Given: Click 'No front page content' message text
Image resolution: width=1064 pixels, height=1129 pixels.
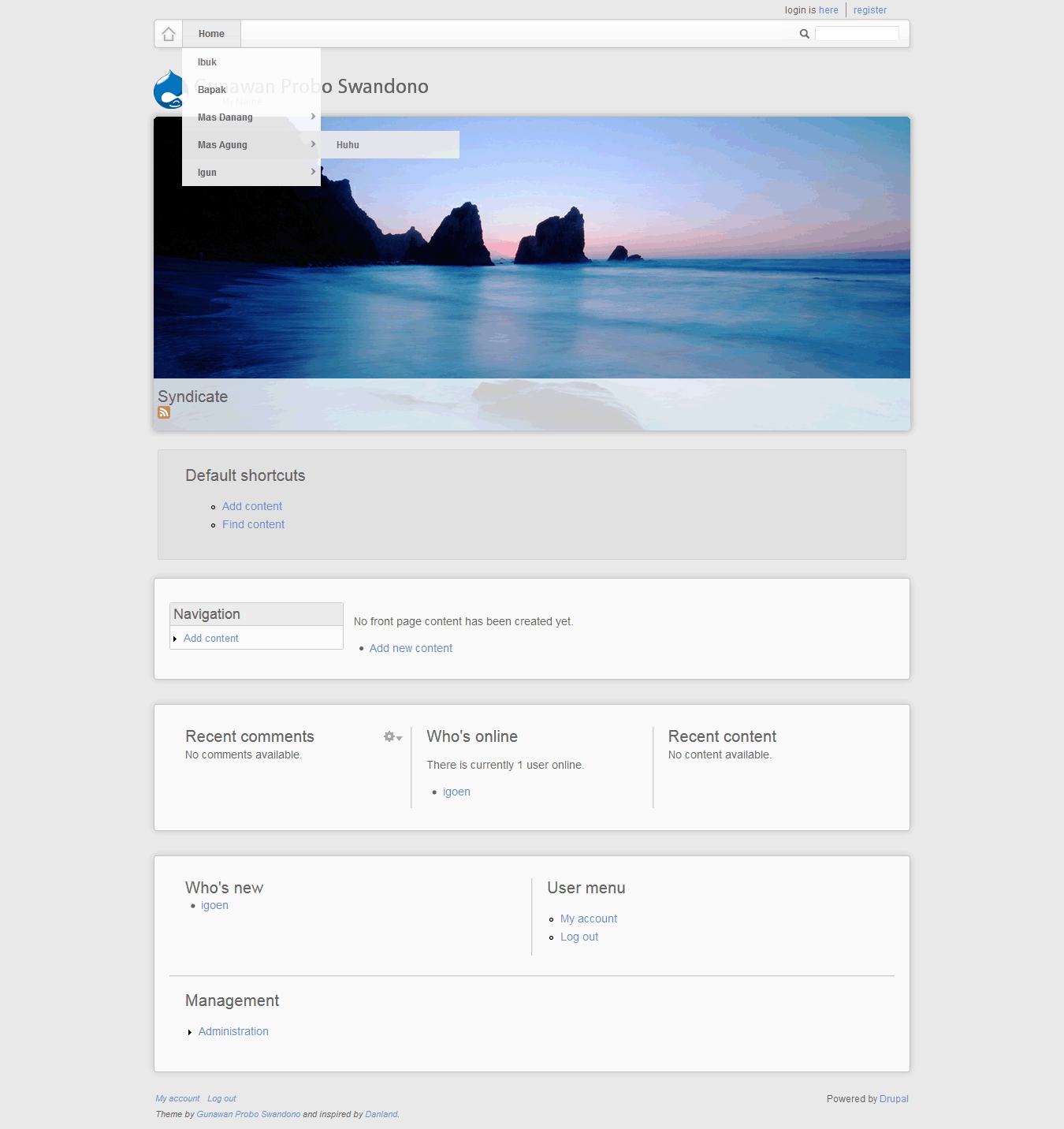Looking at the screenshot, I should coord(463,621).
